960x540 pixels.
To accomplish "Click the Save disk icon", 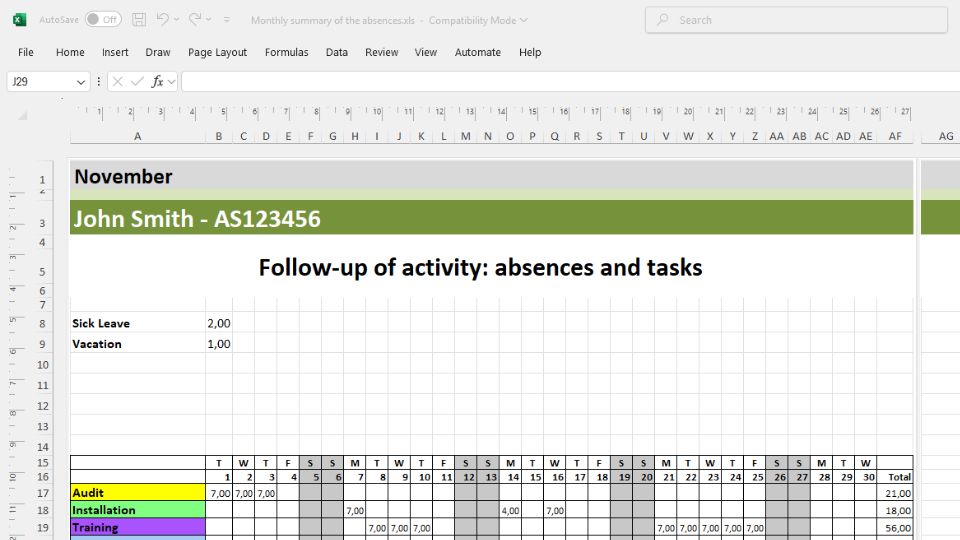I will [x=139, y=20].
